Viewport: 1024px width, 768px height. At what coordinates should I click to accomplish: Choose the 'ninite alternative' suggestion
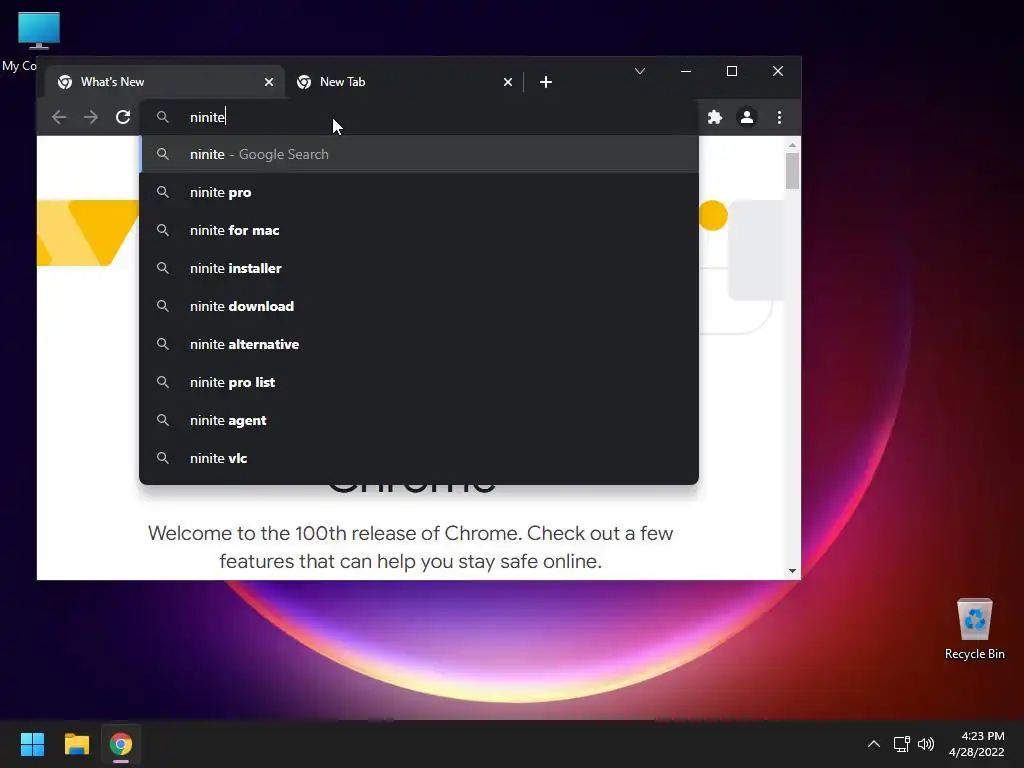(419, 344)
